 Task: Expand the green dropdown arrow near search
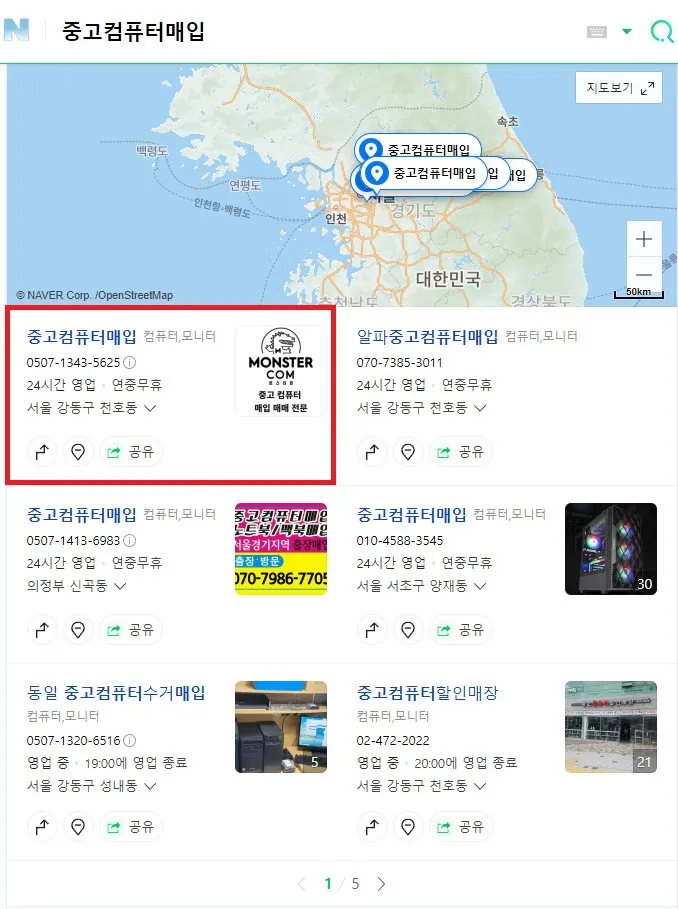[x=626, y=31]
